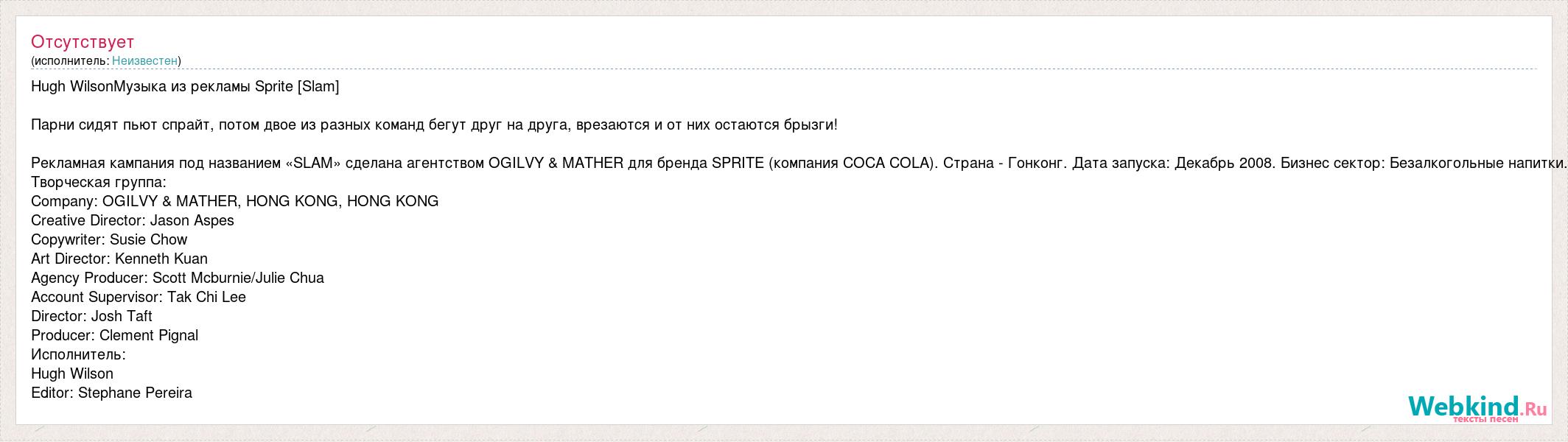Click the 'Hugh WilsonМузыка из рекламы Sprite' line
Image resolution: width=1568 pixels, height=442 pixels.
(x=185, y=87)
